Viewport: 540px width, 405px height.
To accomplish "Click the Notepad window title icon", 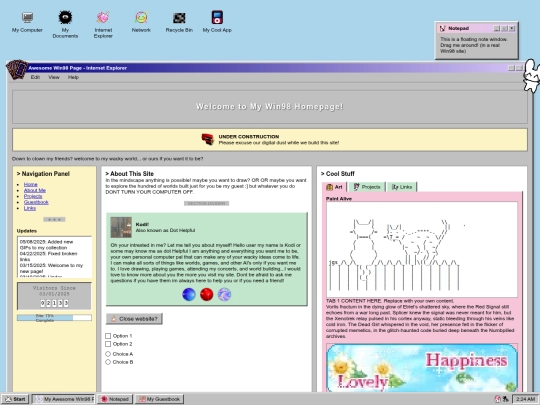I will 443,28.
